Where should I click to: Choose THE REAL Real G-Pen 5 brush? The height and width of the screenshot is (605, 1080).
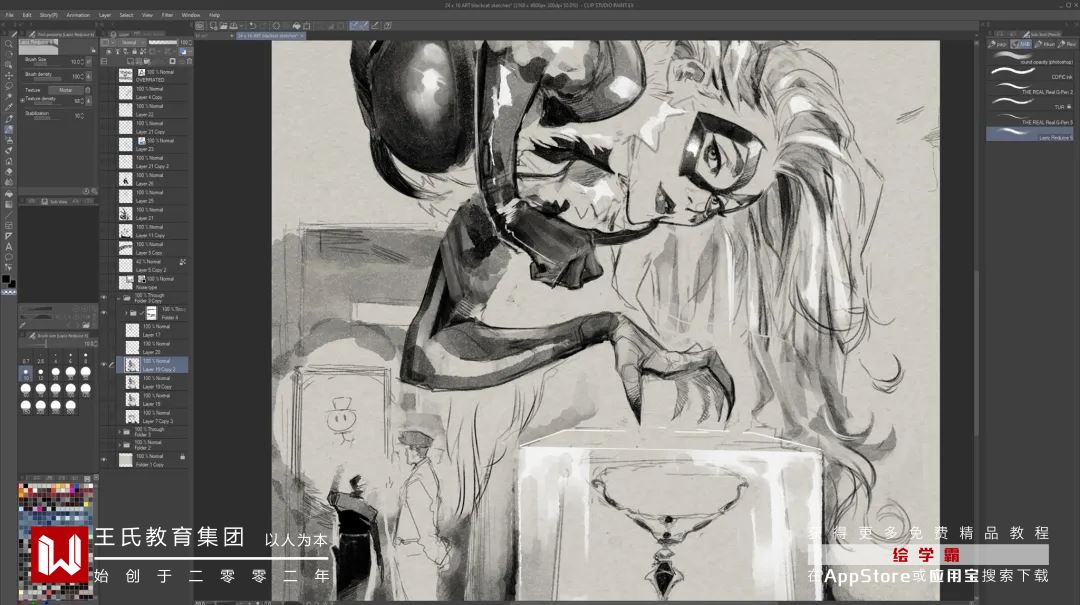(1030, 119)
